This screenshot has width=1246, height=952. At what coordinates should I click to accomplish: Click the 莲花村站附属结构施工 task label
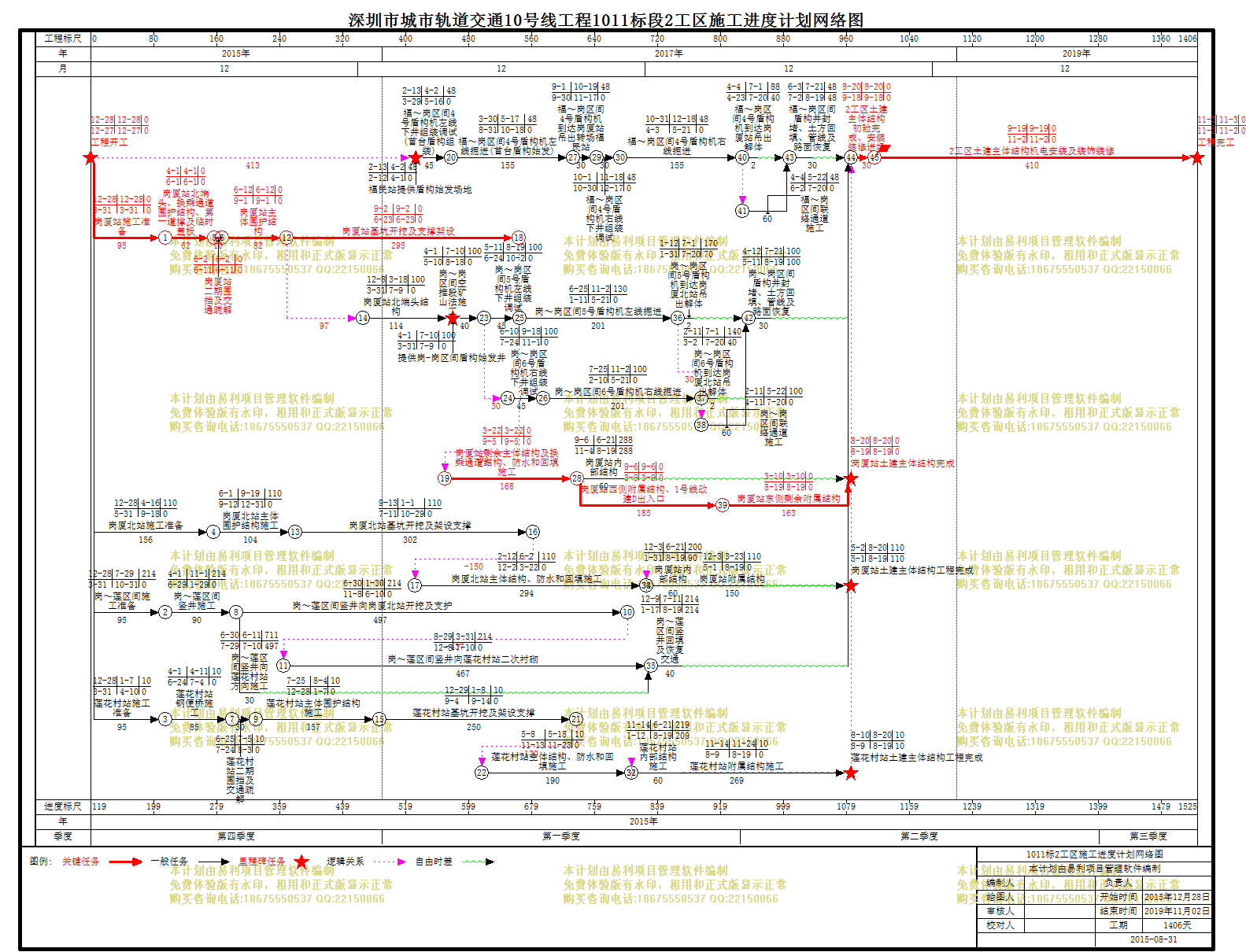click(x=737, y=766)
